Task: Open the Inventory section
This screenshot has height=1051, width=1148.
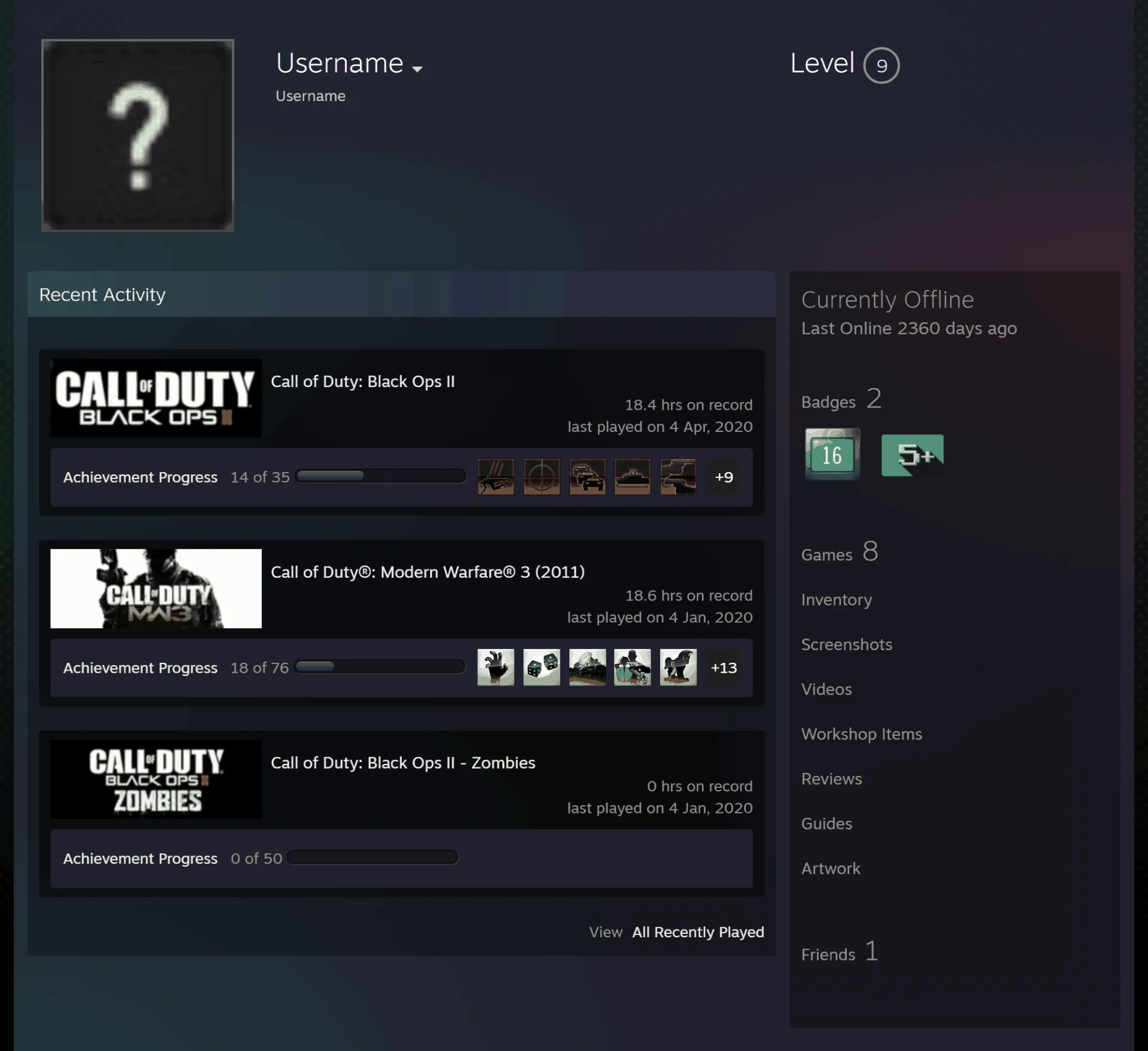Action: pos(836,599)
